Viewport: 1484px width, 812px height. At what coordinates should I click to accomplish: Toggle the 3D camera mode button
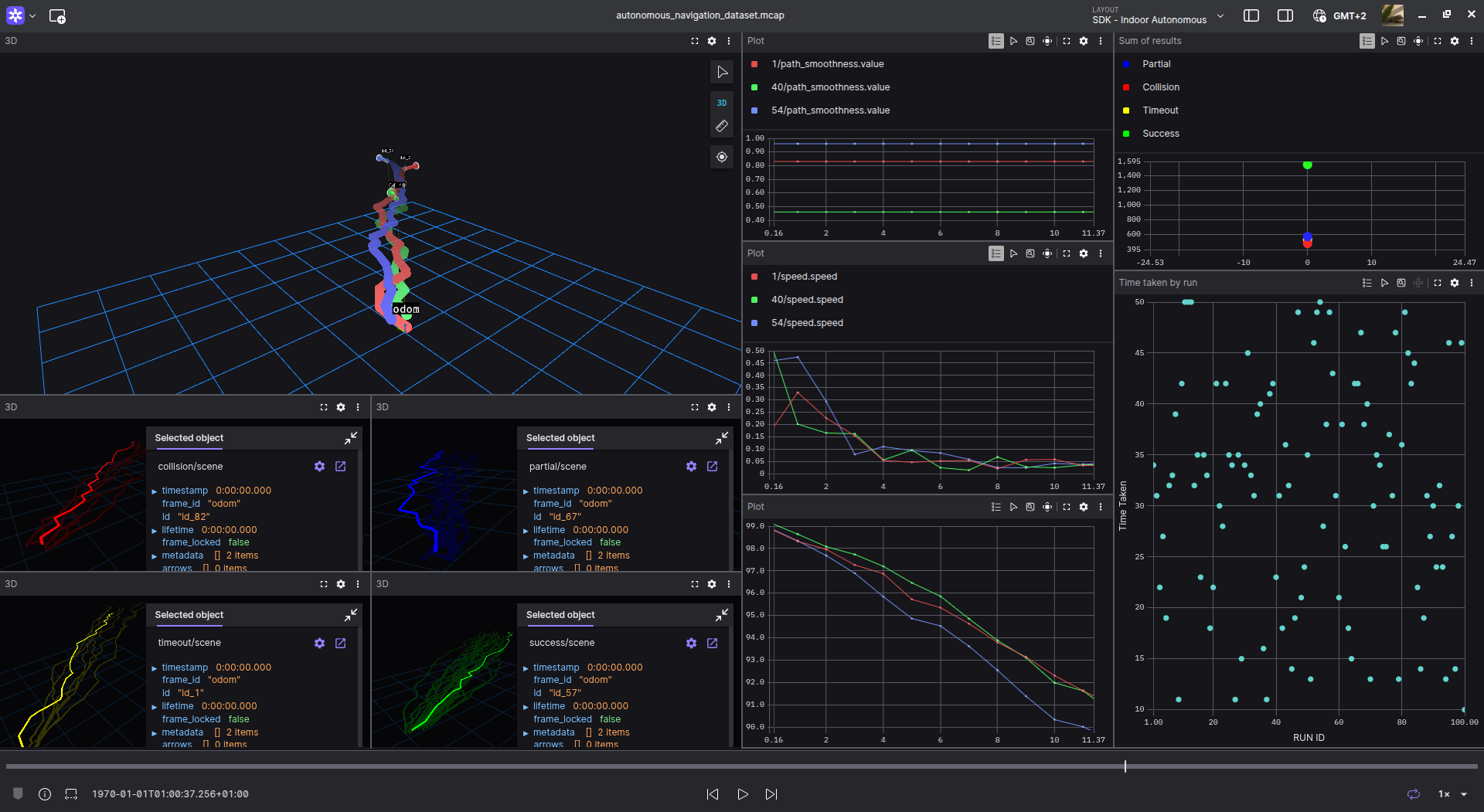point(721,103)
